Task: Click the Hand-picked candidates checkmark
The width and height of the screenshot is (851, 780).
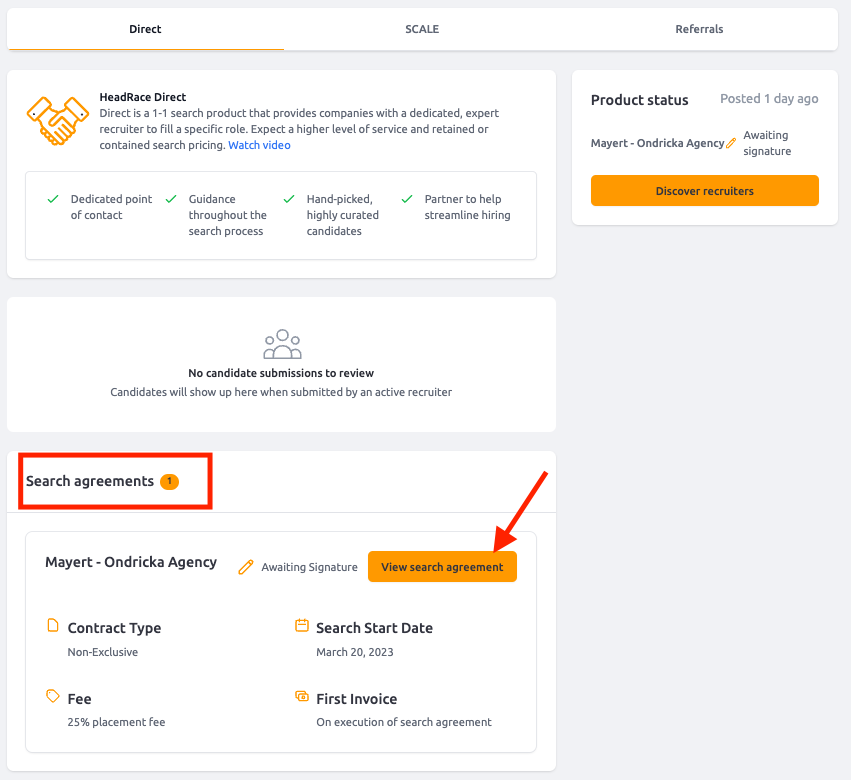Action: (289, 199)
